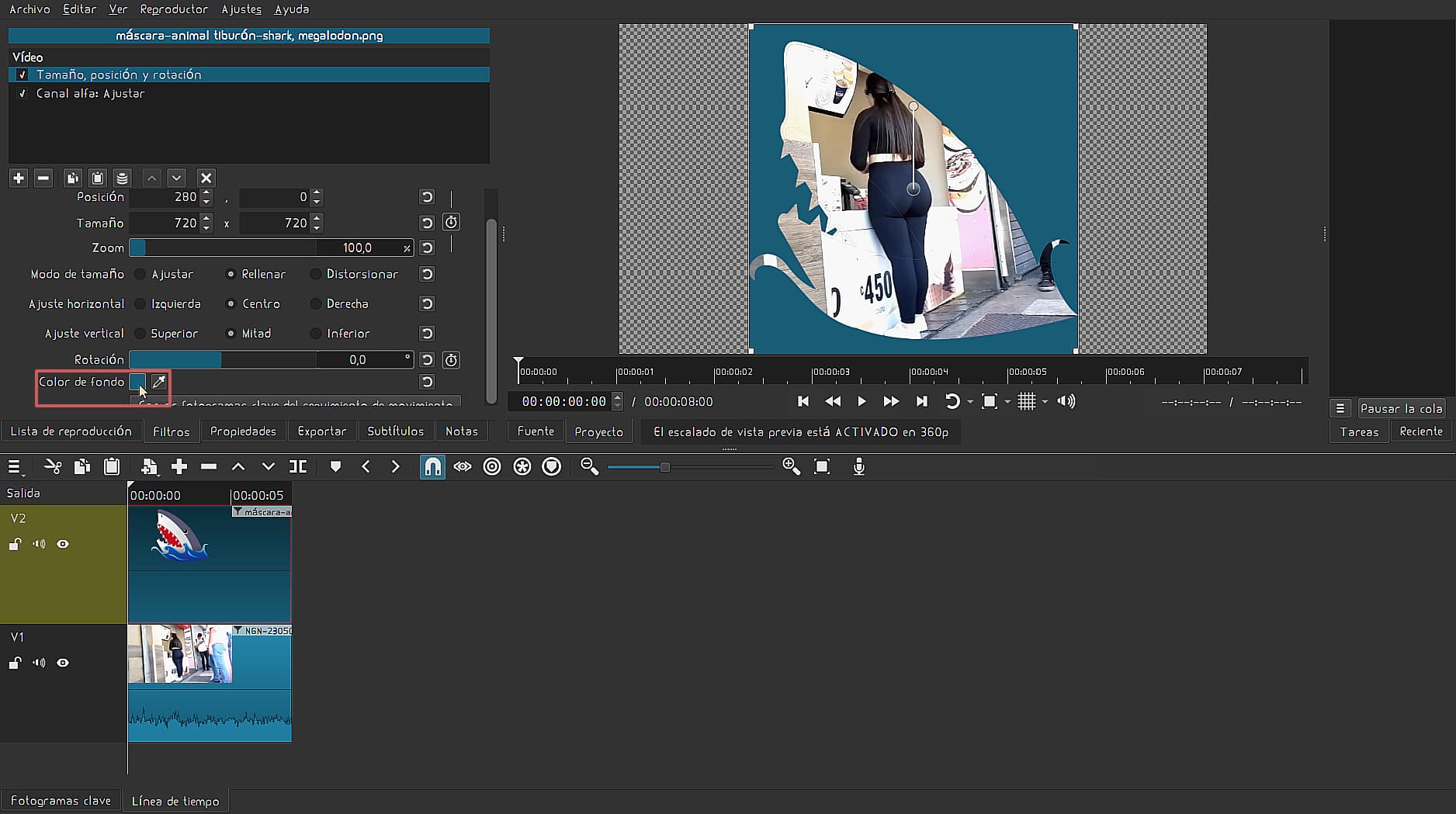Click the record audio microphone icon
The width and height of the screenshot is (1456, 814).
click(x=858, y=466)
